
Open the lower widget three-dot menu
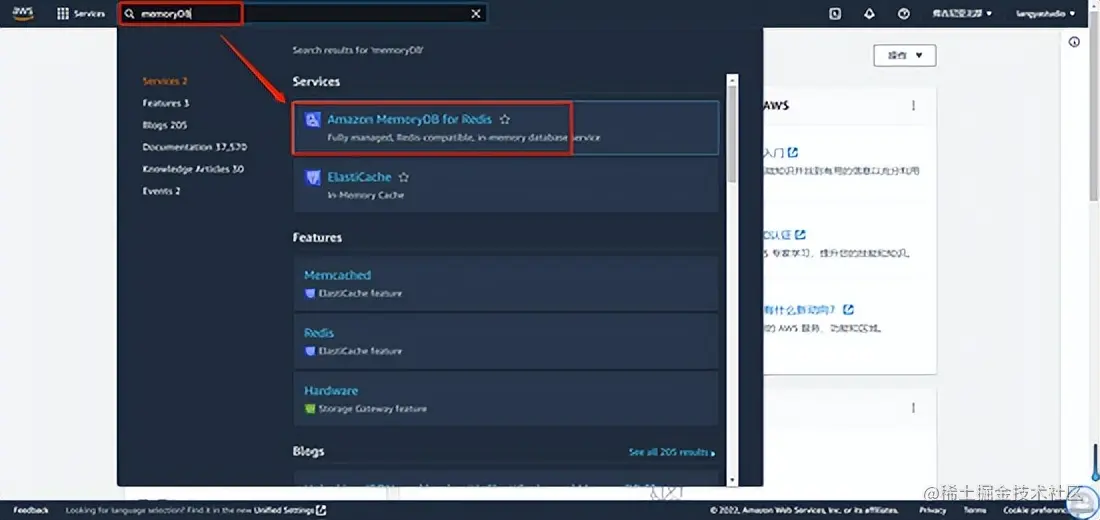[x=913, y=408]
